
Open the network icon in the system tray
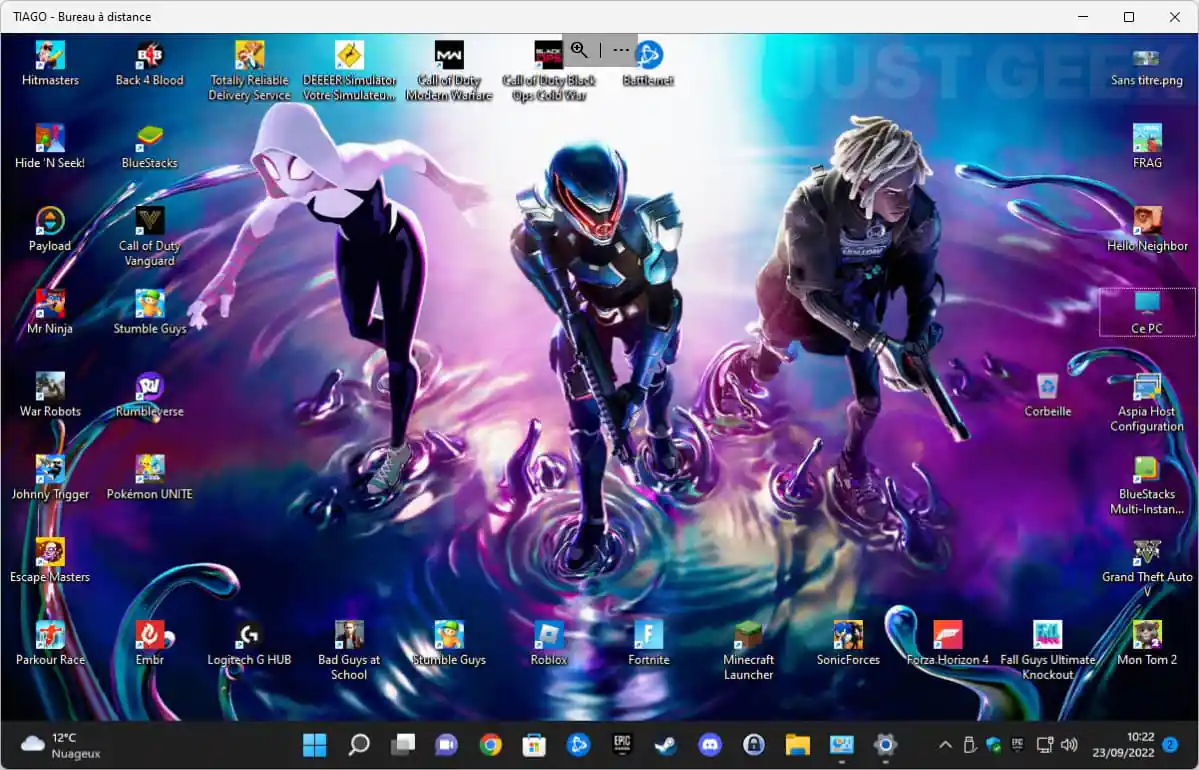coord(1045,745)
